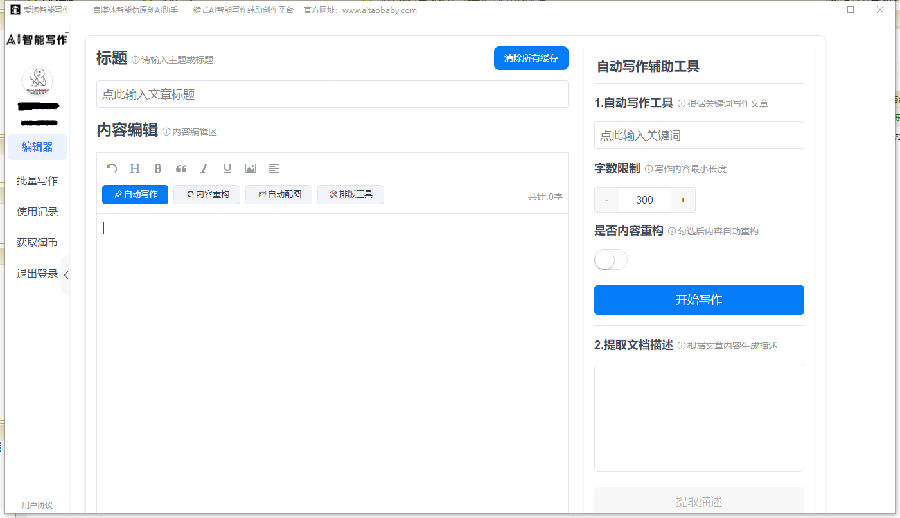
Task: Click the article title input field
Action: point(332,94)
